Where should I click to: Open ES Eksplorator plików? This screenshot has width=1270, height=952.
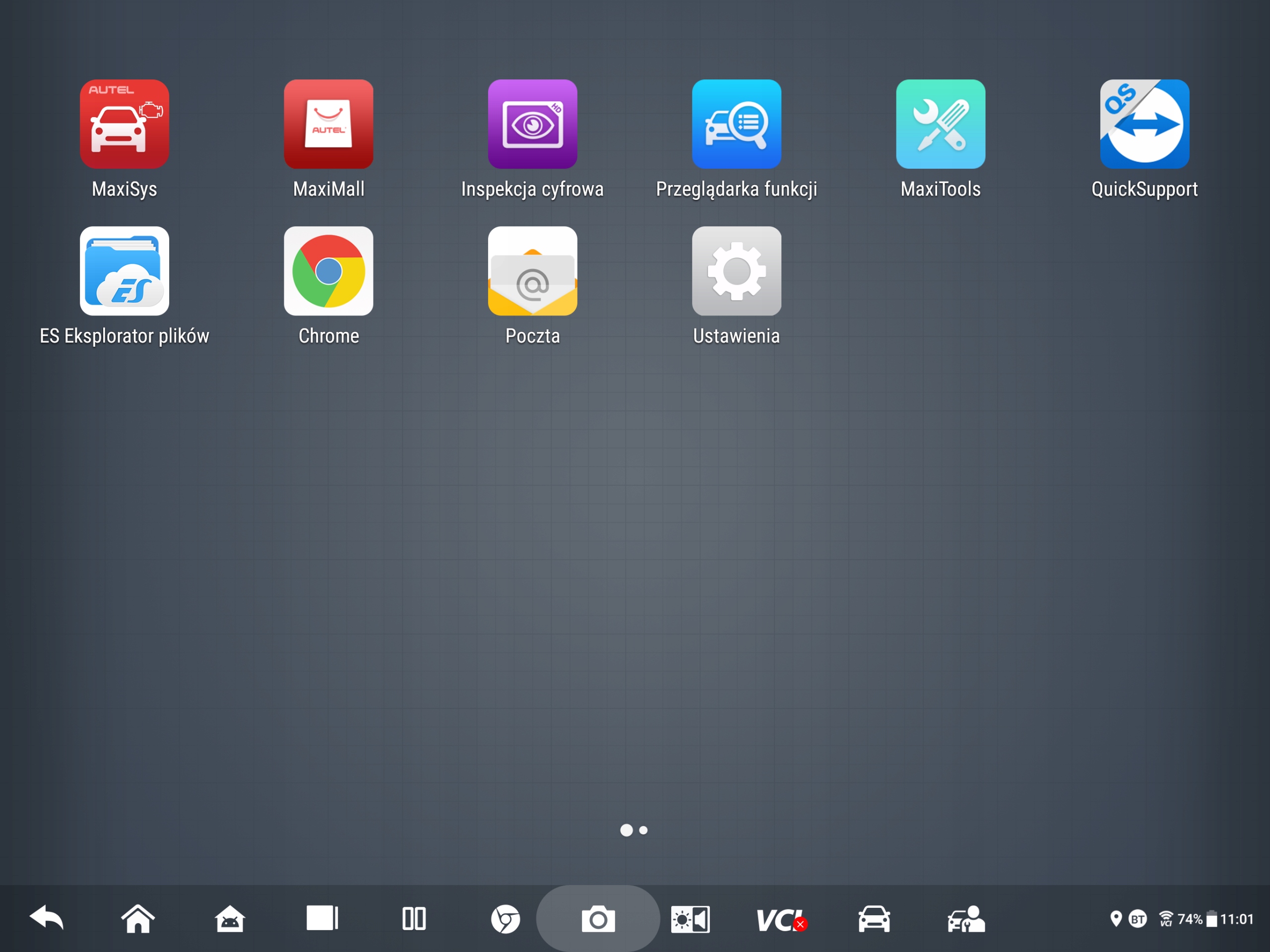click(x=125, y=270)
